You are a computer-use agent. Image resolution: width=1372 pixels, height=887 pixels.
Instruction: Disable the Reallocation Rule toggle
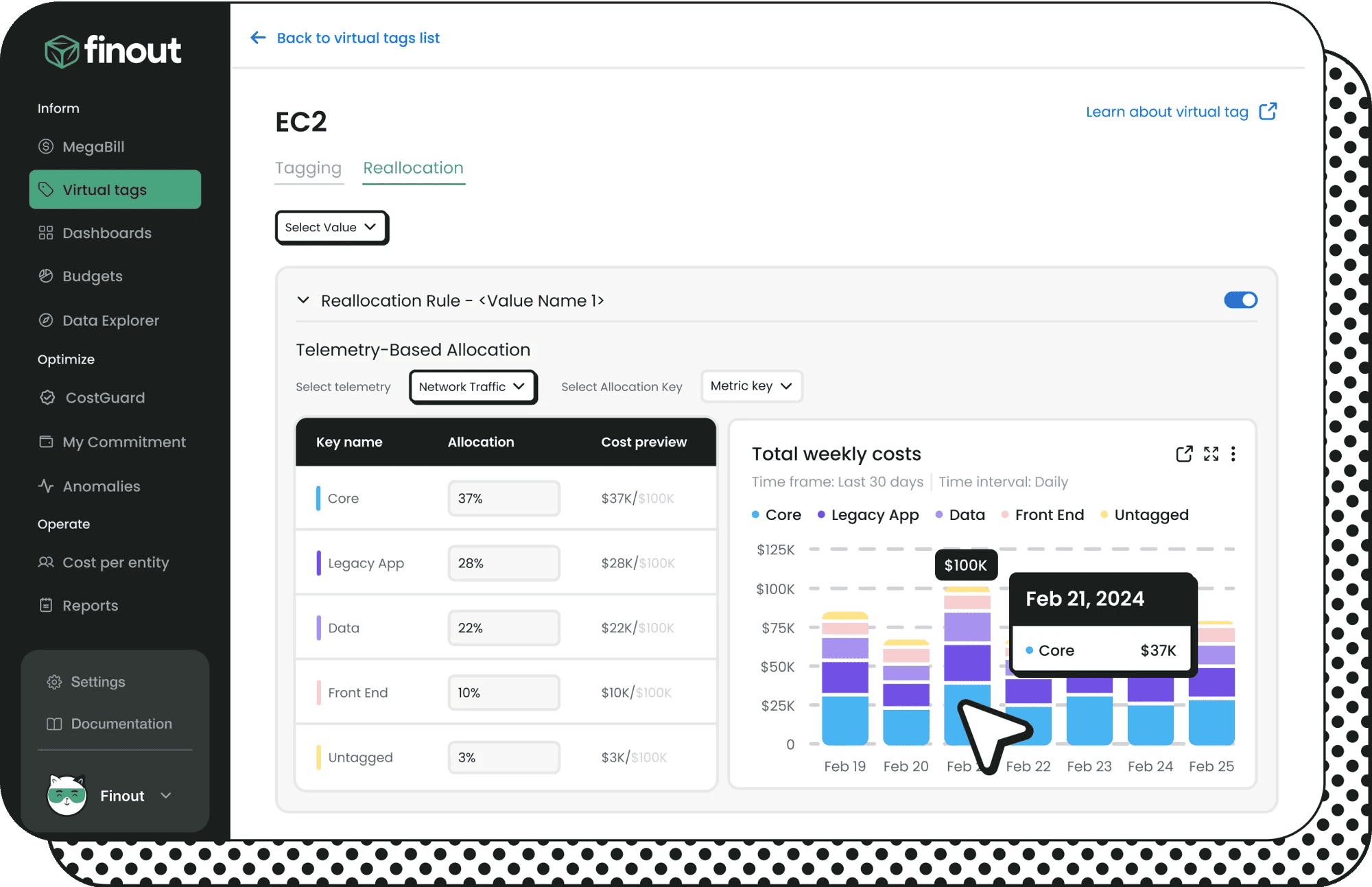[x=1240, y=300]
